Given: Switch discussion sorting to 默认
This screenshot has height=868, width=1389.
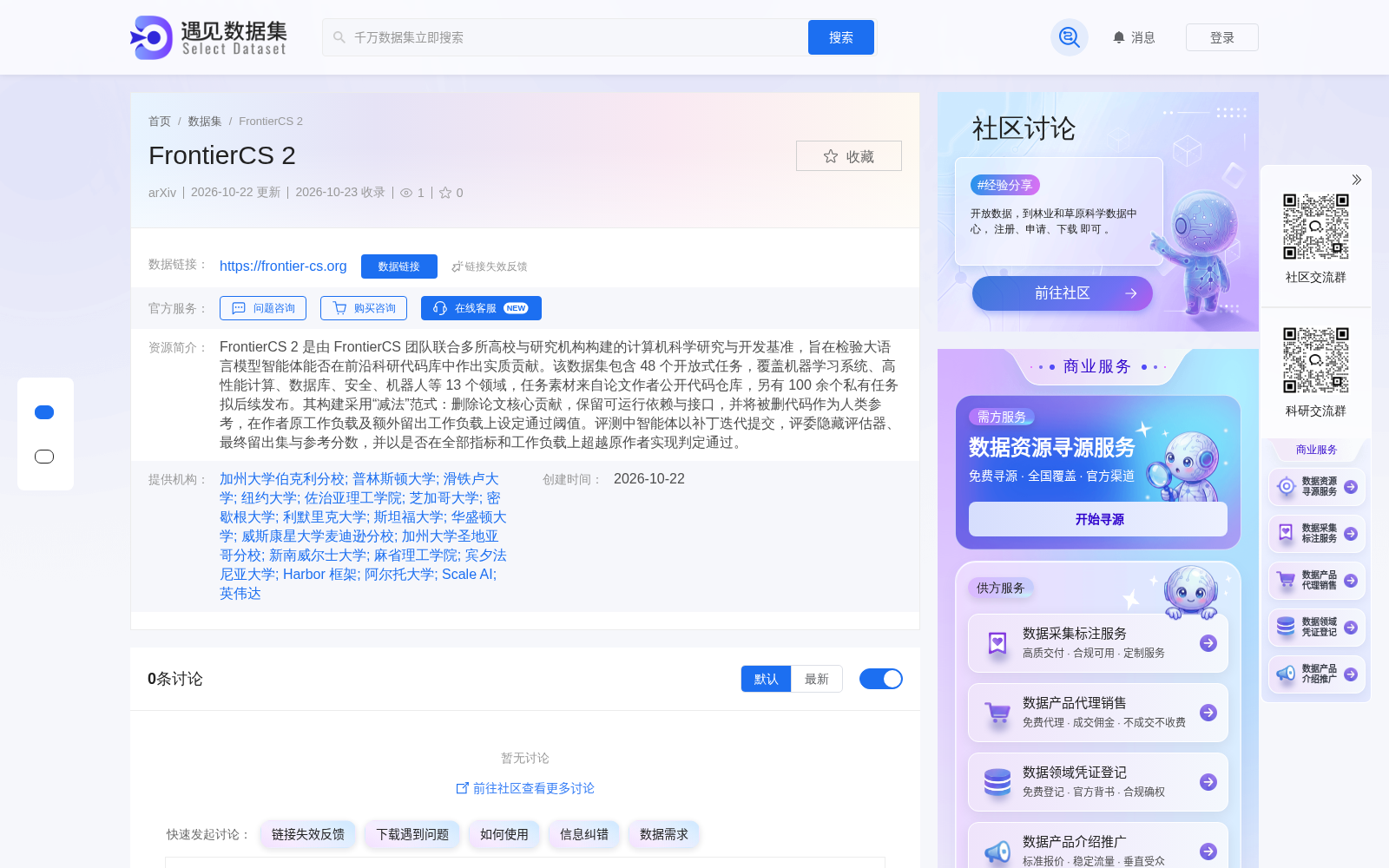Looking at the screenshot, I should (x=766, y=679).
